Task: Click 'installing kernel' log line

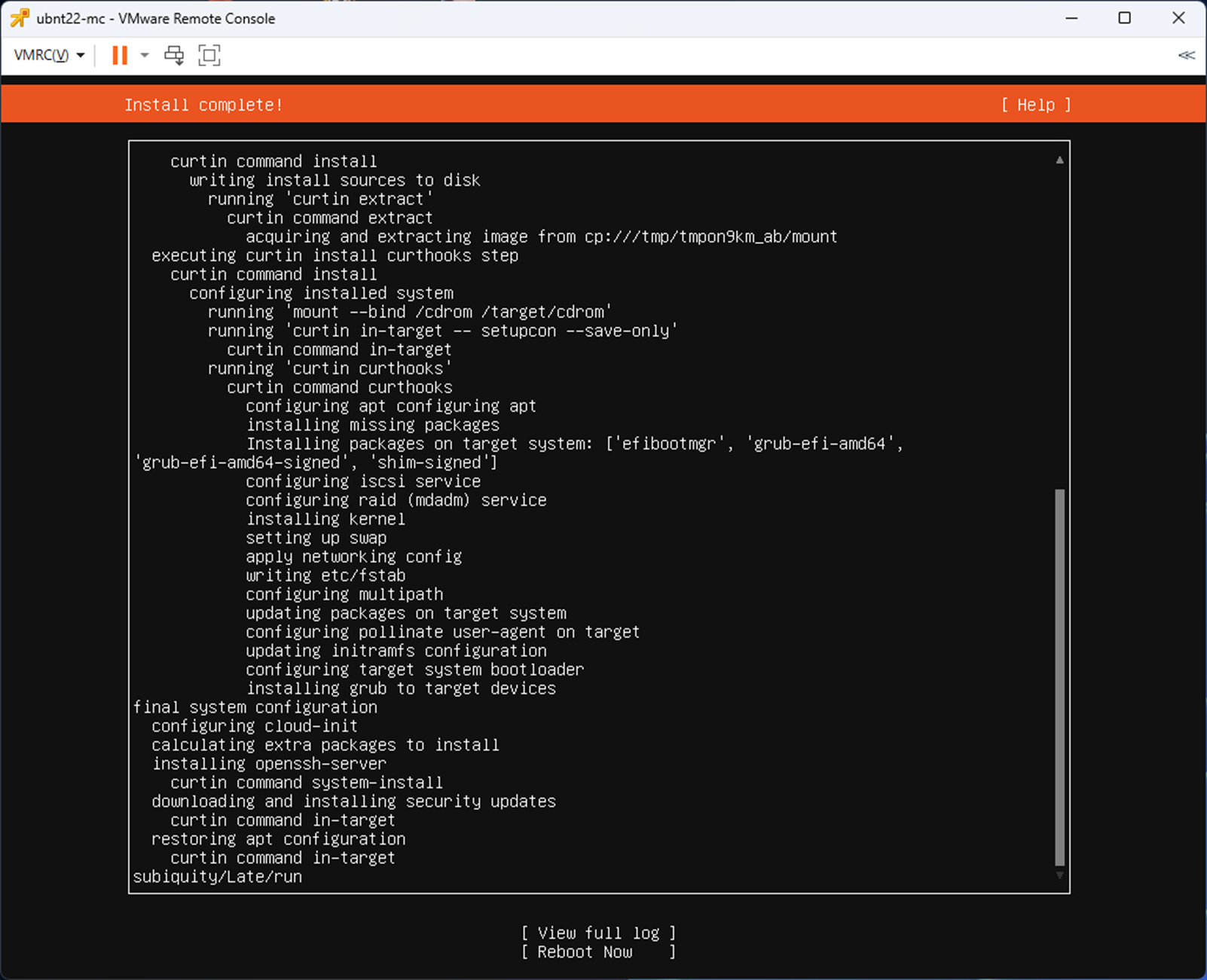Action: tap(325, 519)
